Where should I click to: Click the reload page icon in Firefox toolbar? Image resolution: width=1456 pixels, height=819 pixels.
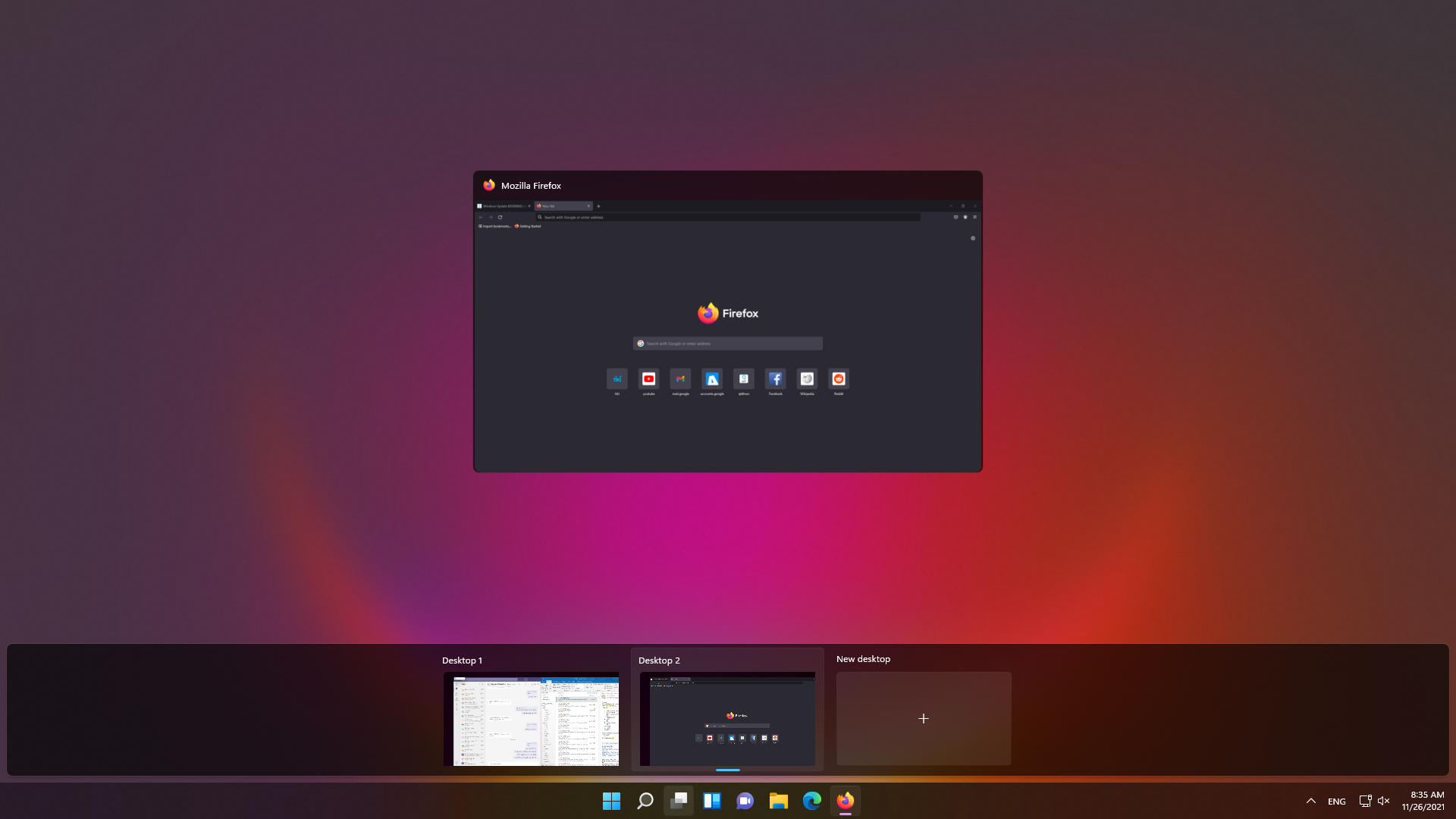[500, 217]
